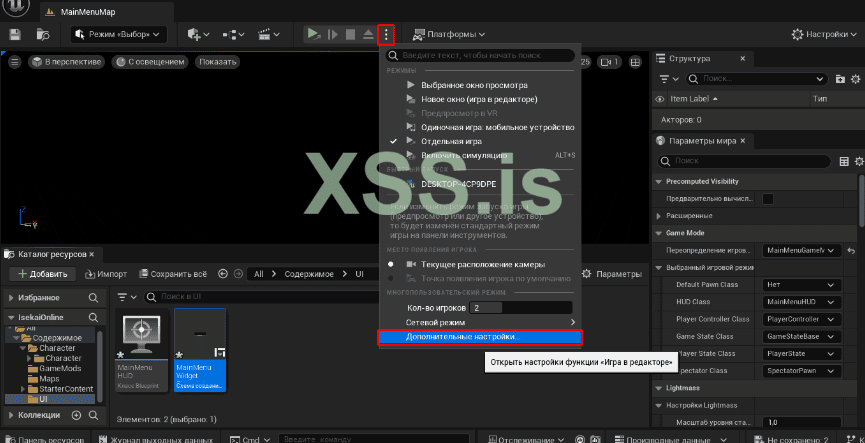Click the outliner add folder icon

840,79
